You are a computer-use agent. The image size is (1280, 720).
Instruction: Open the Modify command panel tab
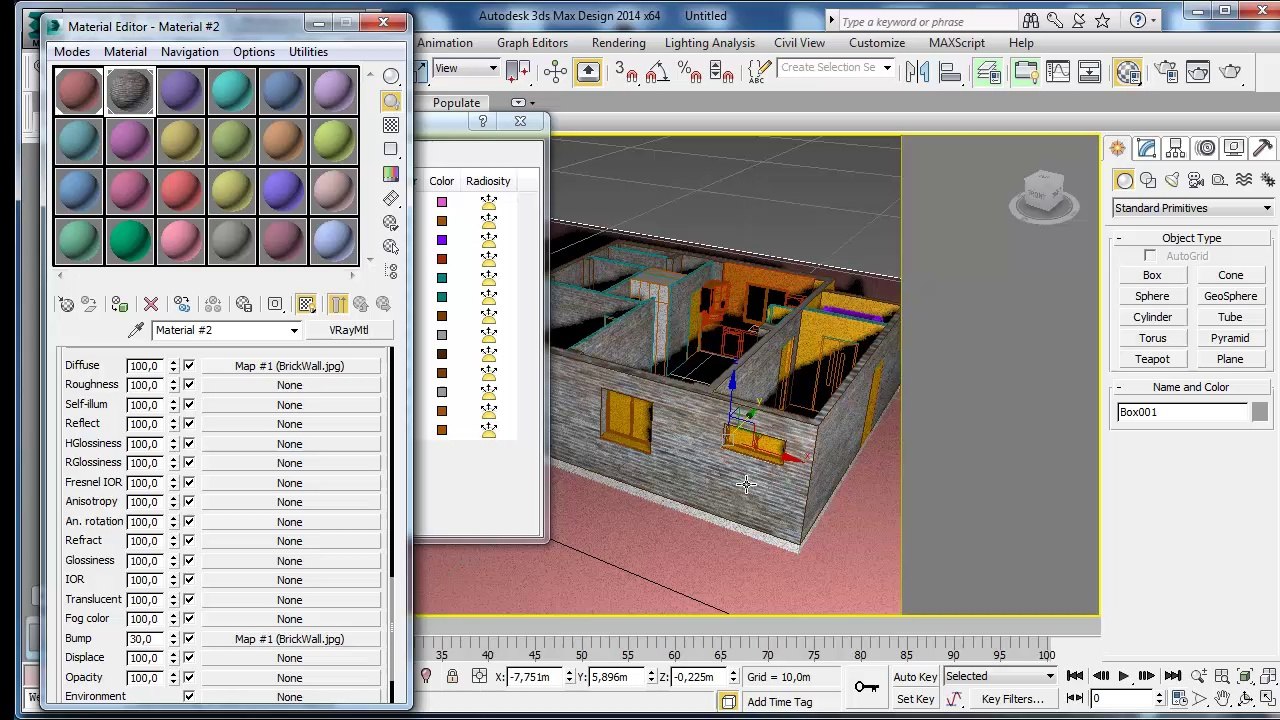(x=1146, y=149)
